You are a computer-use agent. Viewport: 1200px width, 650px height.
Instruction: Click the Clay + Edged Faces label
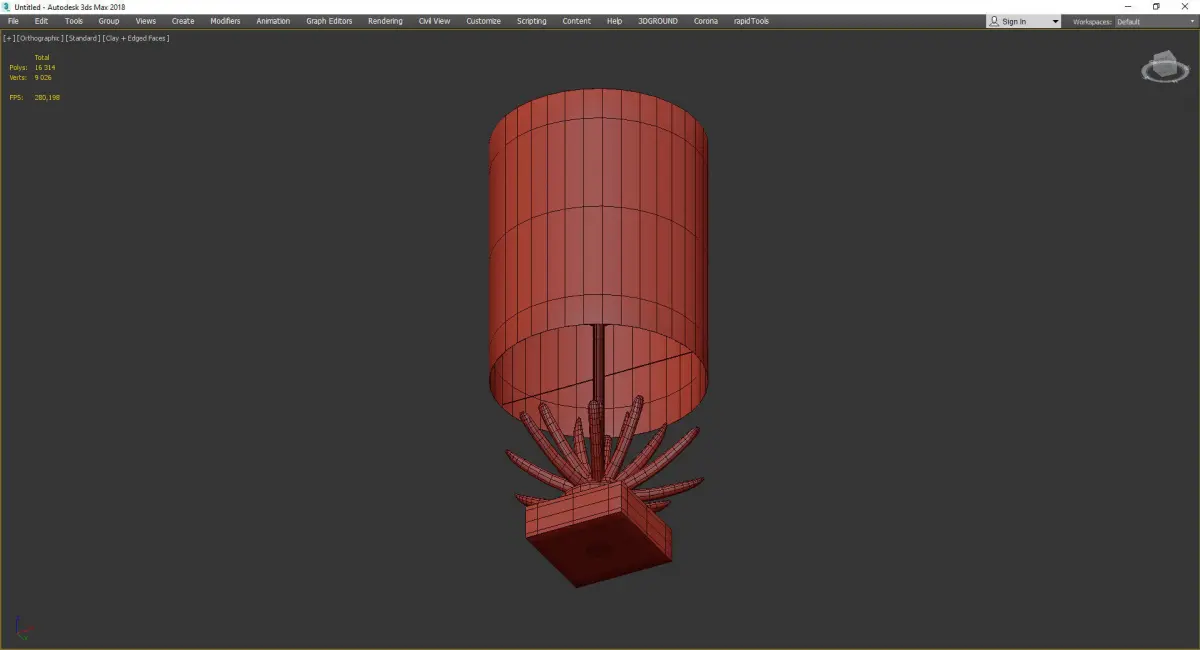136,38
